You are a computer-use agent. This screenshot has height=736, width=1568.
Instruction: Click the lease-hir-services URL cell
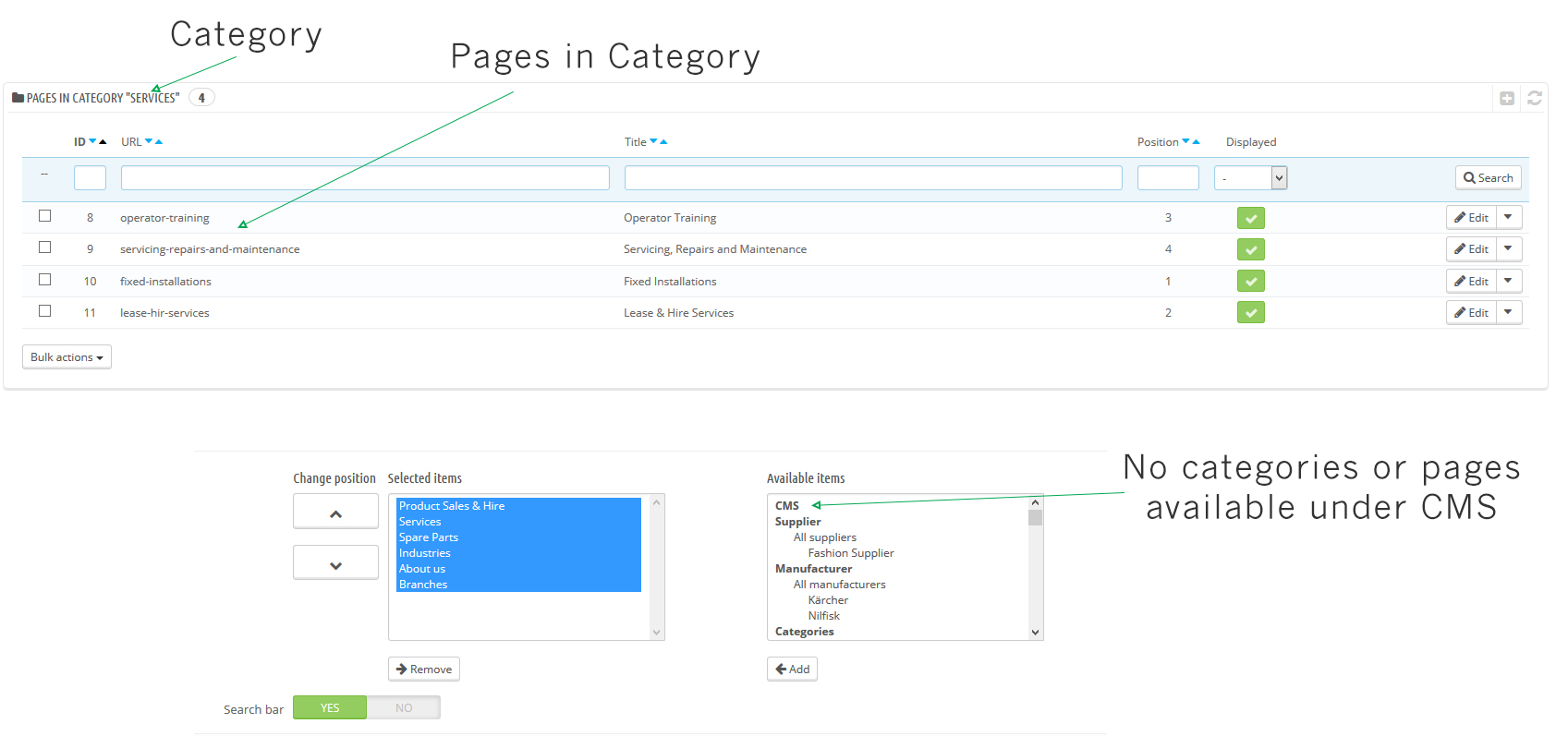[x=164, y=313]
